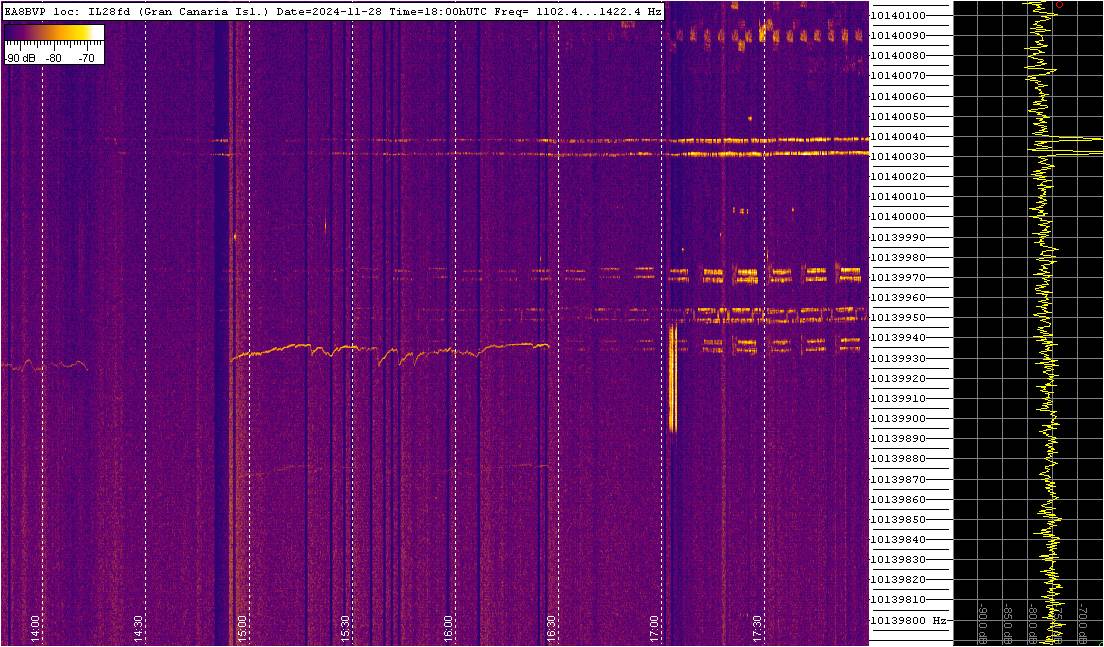
Task: Click the 10139880 frequency scale label
Action: [x=898, y=459]
